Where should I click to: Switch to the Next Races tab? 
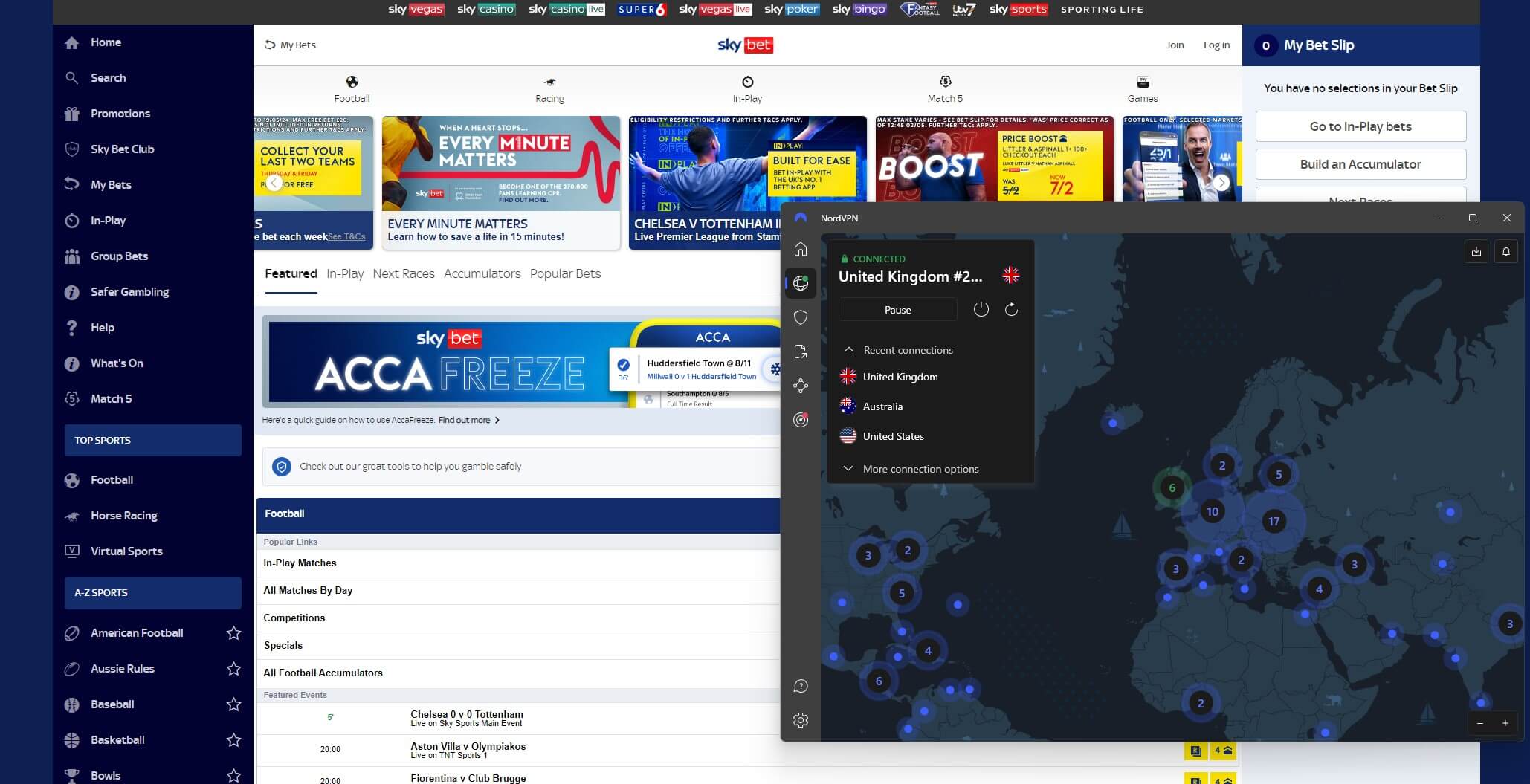coord(404,273)
